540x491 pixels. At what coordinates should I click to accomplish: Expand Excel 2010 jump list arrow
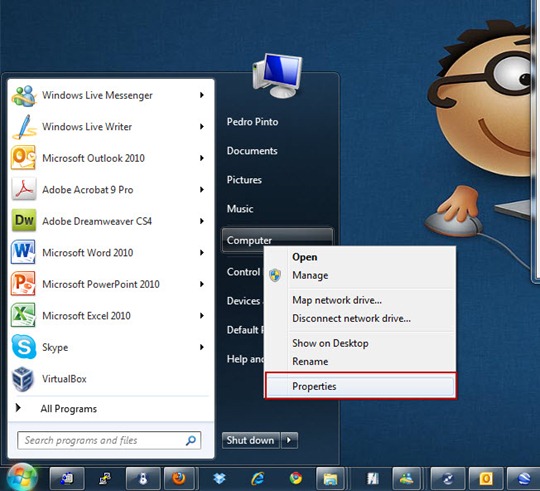202,315
